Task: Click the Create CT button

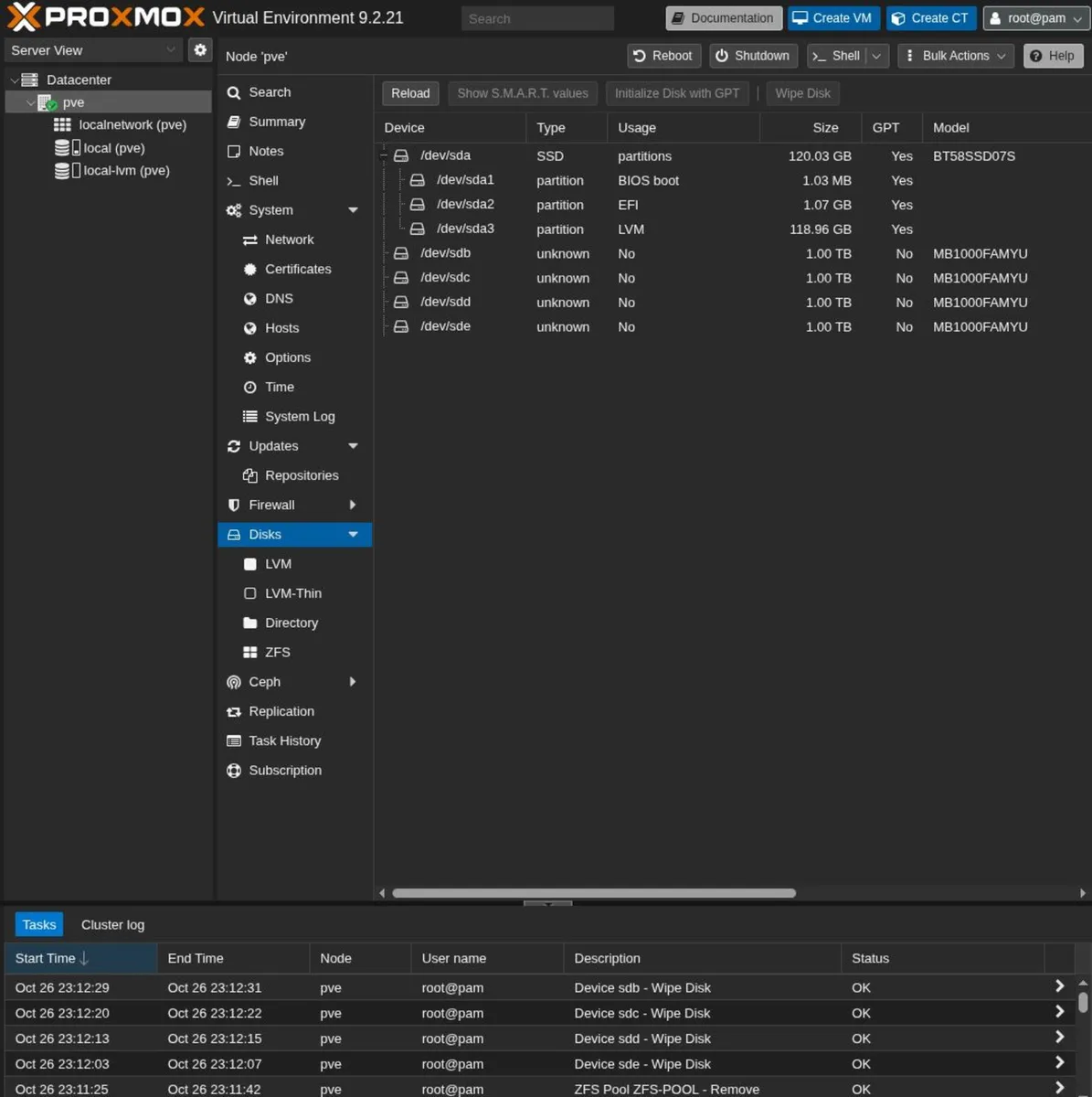Action: pyautogui.click(x=931, y=18)
